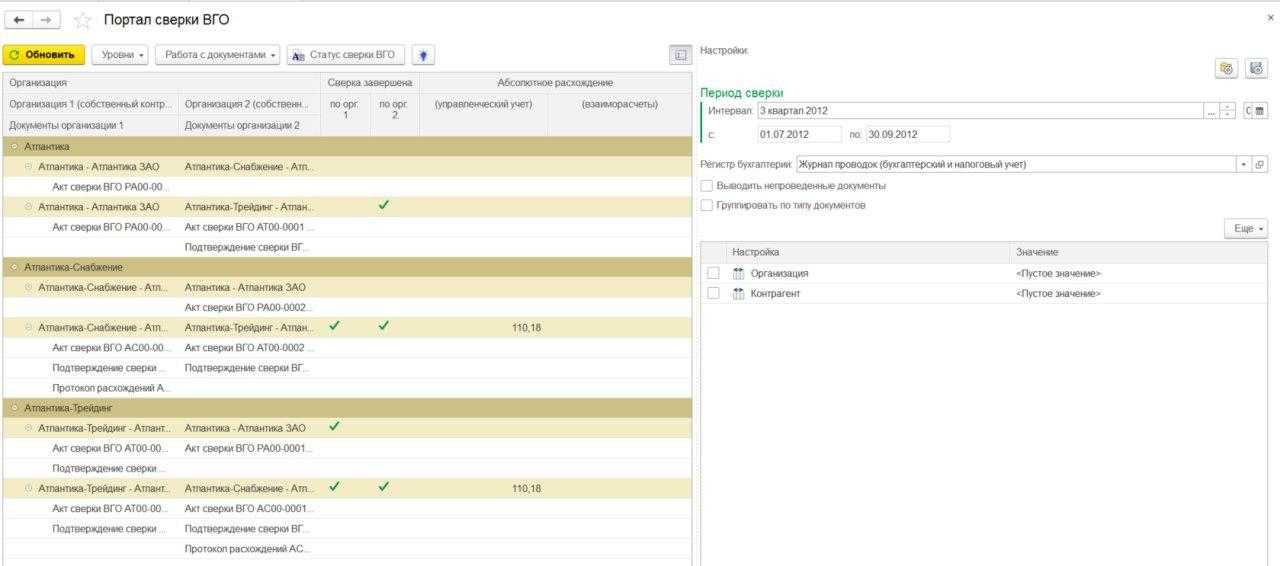Click the save settings icon

coord(1256,68)
